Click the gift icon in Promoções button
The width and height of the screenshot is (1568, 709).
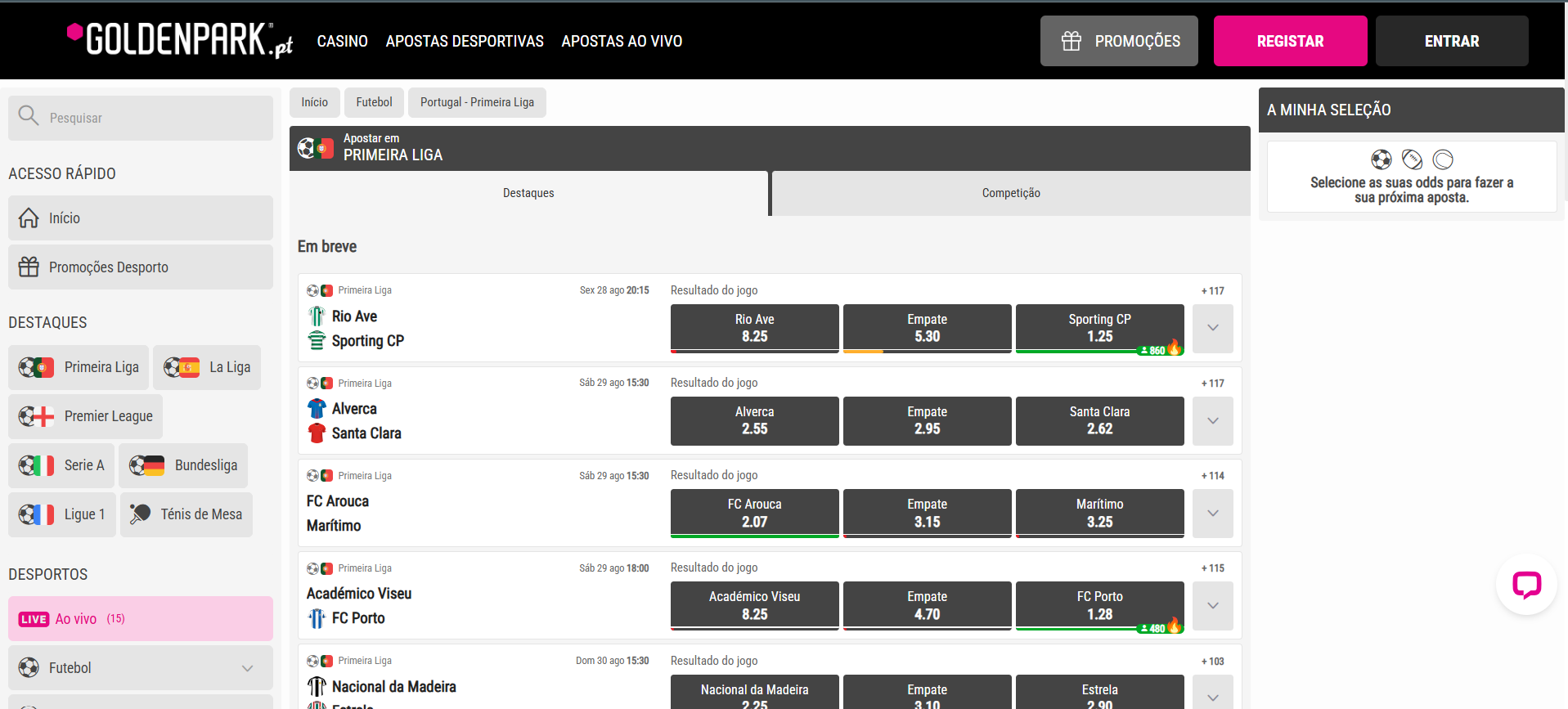[1072, 41]
